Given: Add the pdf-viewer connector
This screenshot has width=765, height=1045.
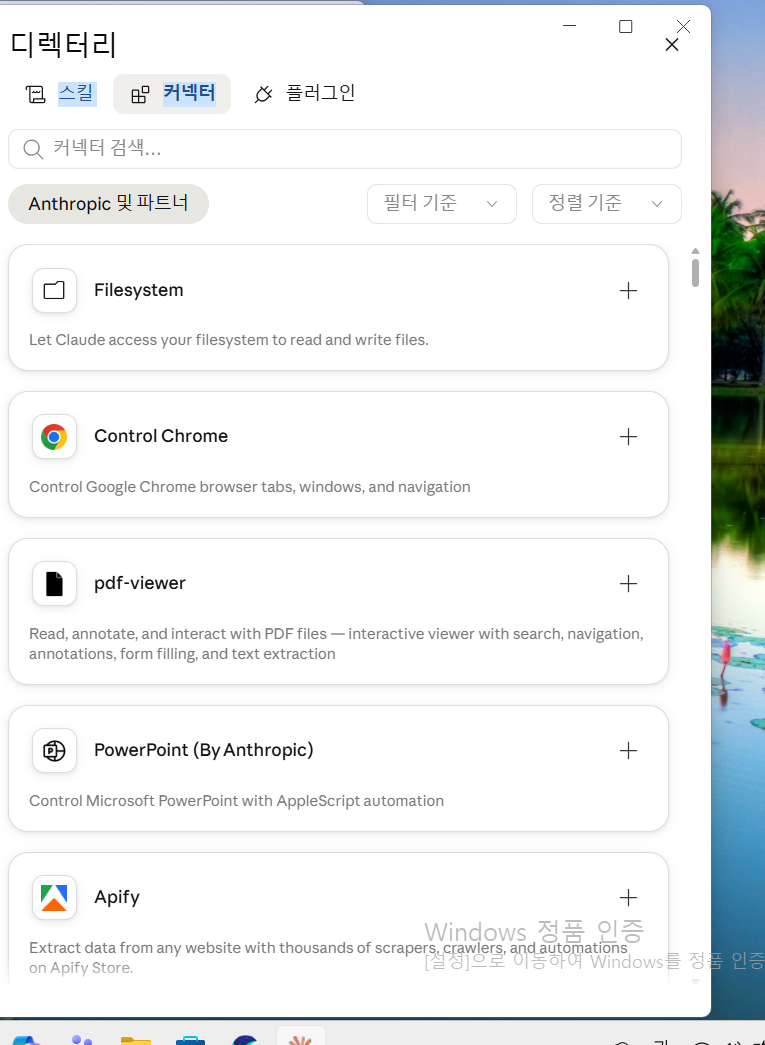Looking at the screenshot, I should pyautogui.click(x=628, y=584).
